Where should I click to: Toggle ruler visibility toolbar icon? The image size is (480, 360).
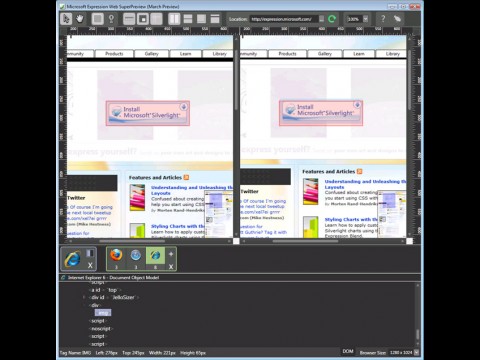[129, 19]
